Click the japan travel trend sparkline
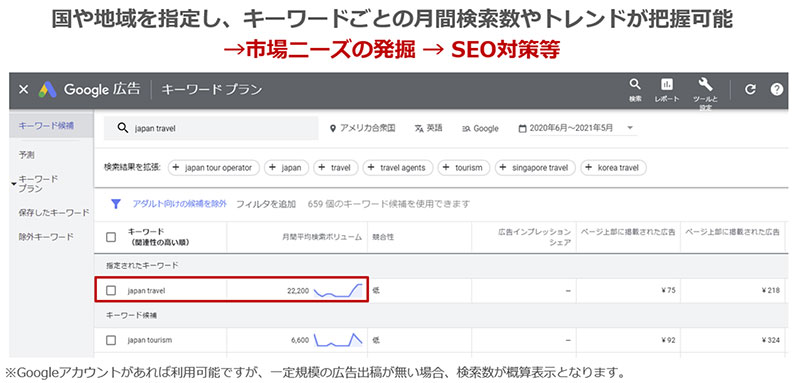This screenshot has width=800, height=383. click(x=338, y=291)
